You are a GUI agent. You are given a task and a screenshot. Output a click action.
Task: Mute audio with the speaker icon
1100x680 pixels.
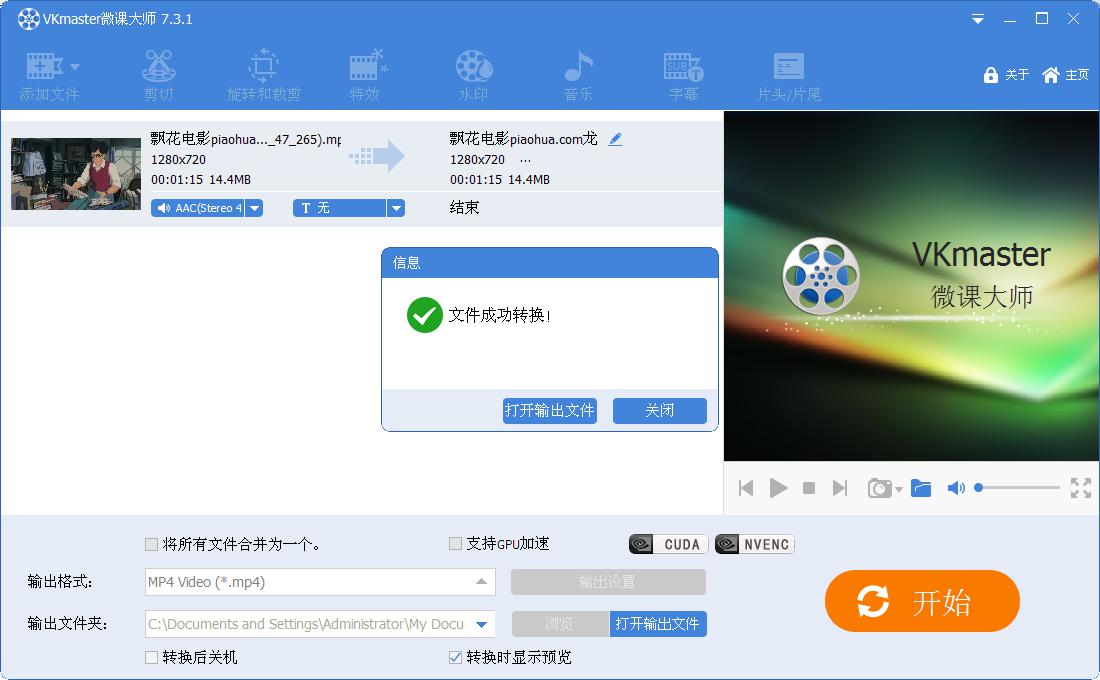click(x=956, y=488)
